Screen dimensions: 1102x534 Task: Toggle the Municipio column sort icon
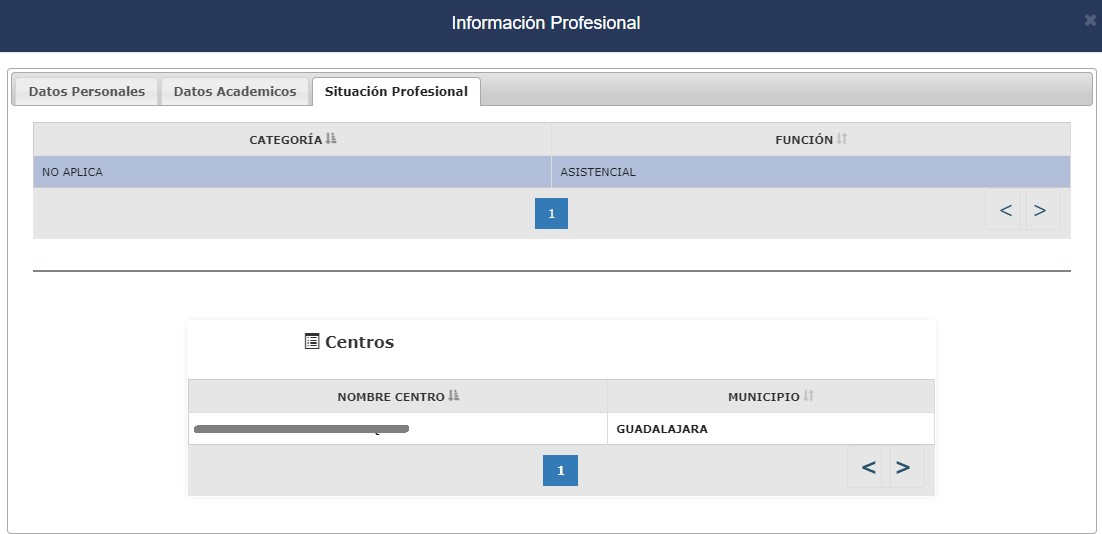[809, 397]
